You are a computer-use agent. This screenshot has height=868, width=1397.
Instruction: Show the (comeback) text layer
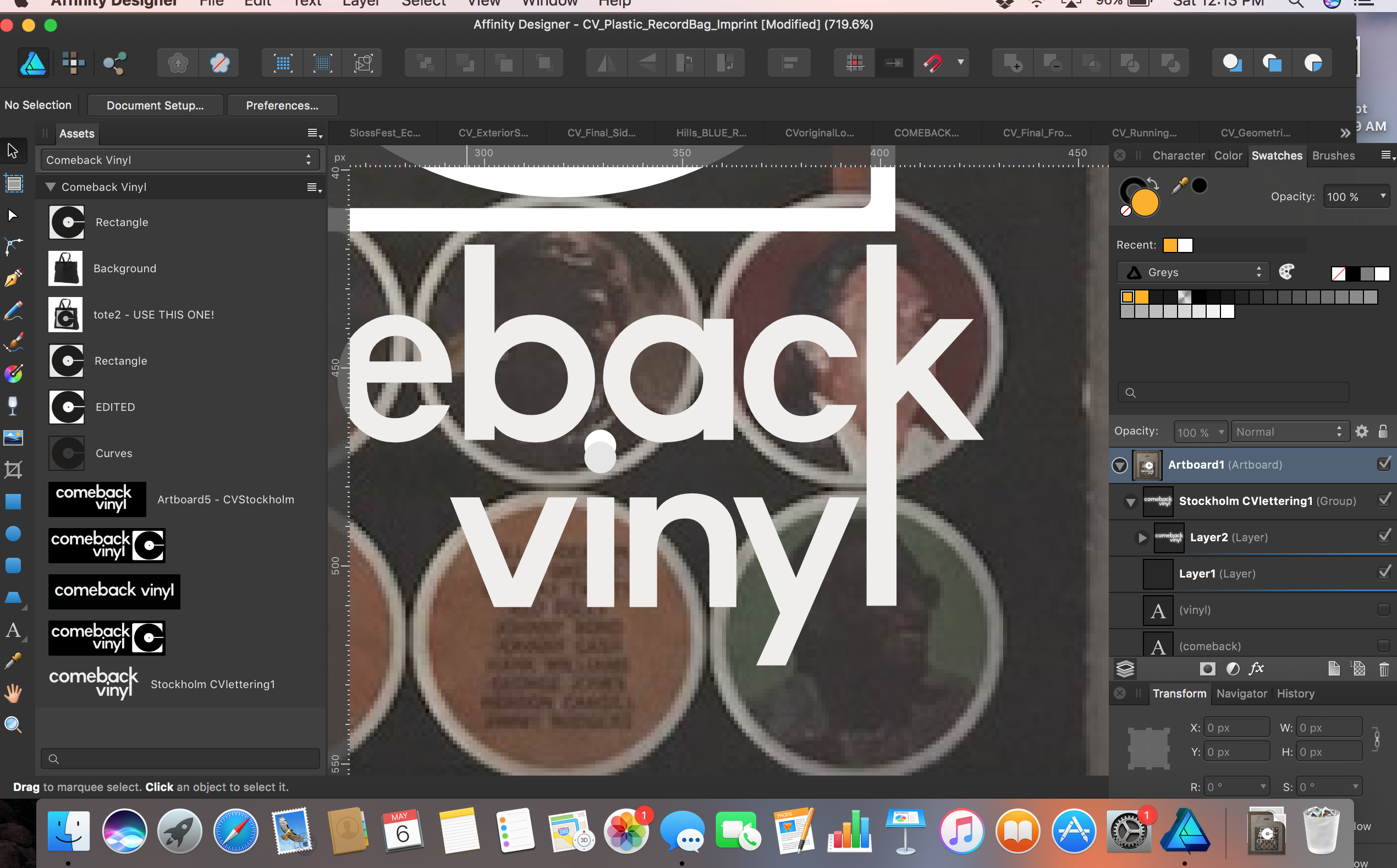[1383, 646]
